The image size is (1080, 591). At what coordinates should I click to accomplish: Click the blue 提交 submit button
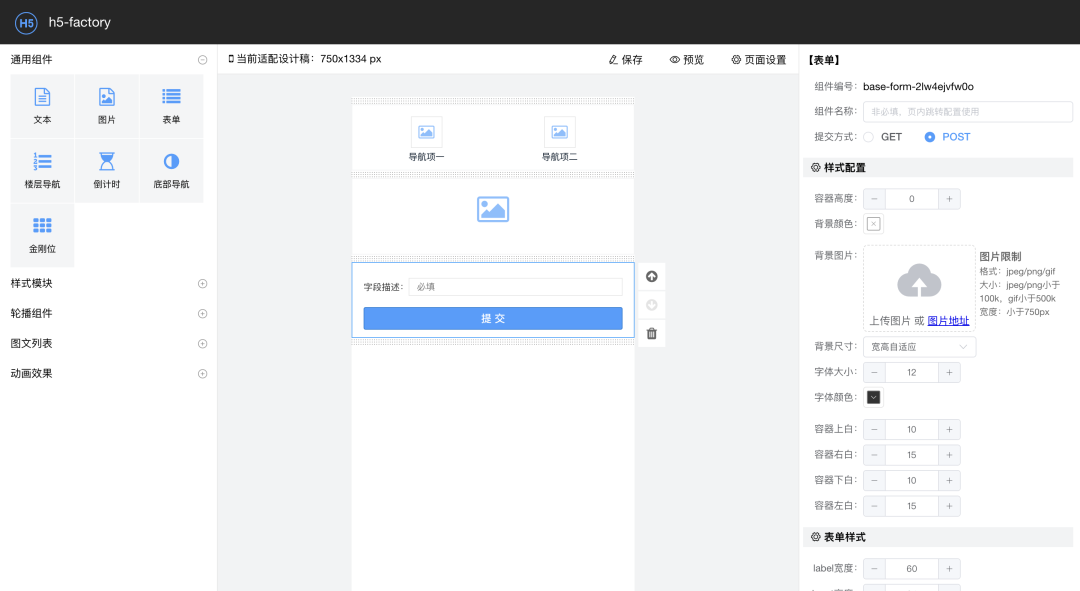[x=493, y=318]
